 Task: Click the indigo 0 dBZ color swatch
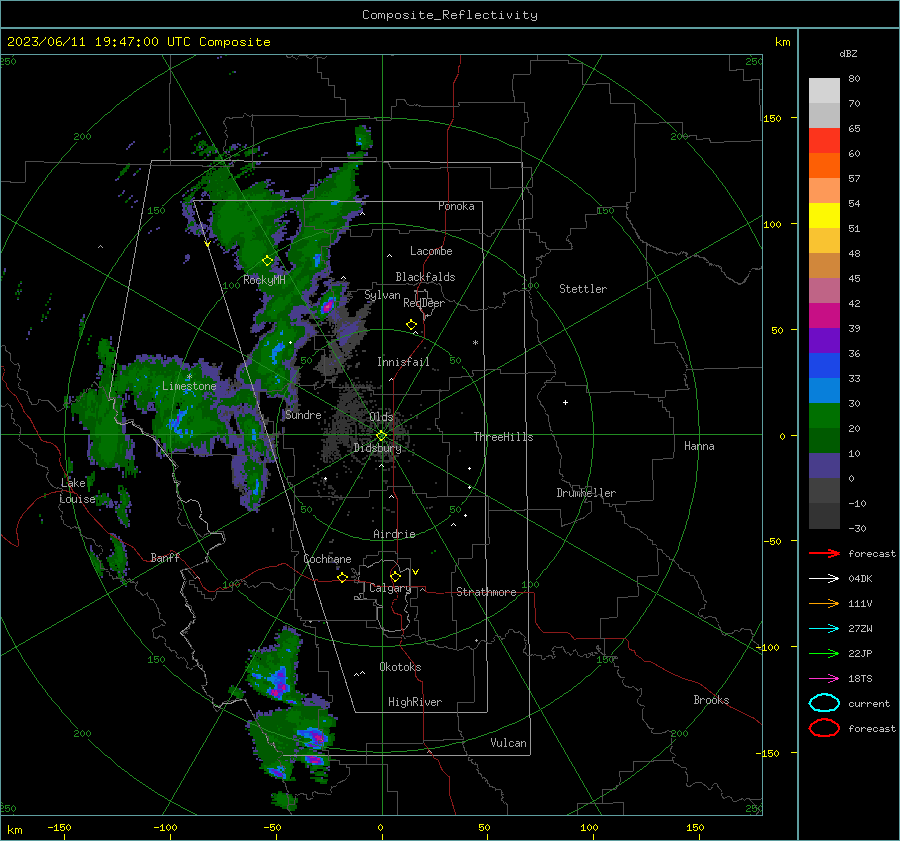tap(824, 466)
